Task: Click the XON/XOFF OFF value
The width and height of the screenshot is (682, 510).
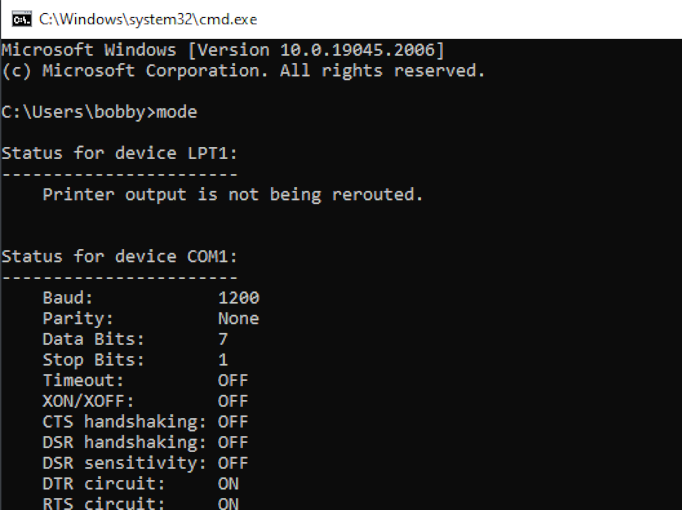Action: tap(233, 401)
